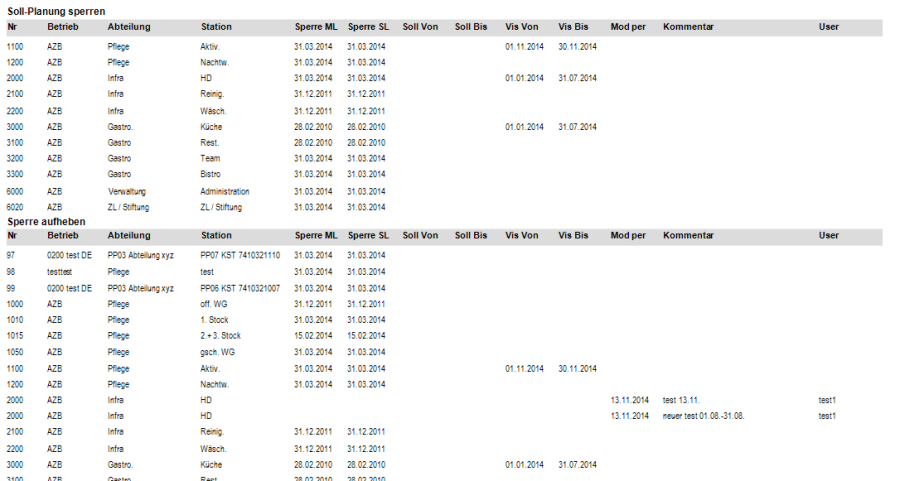Click the "testtest" Betrieb cell

pyautogui.click(x=60, y=271)
